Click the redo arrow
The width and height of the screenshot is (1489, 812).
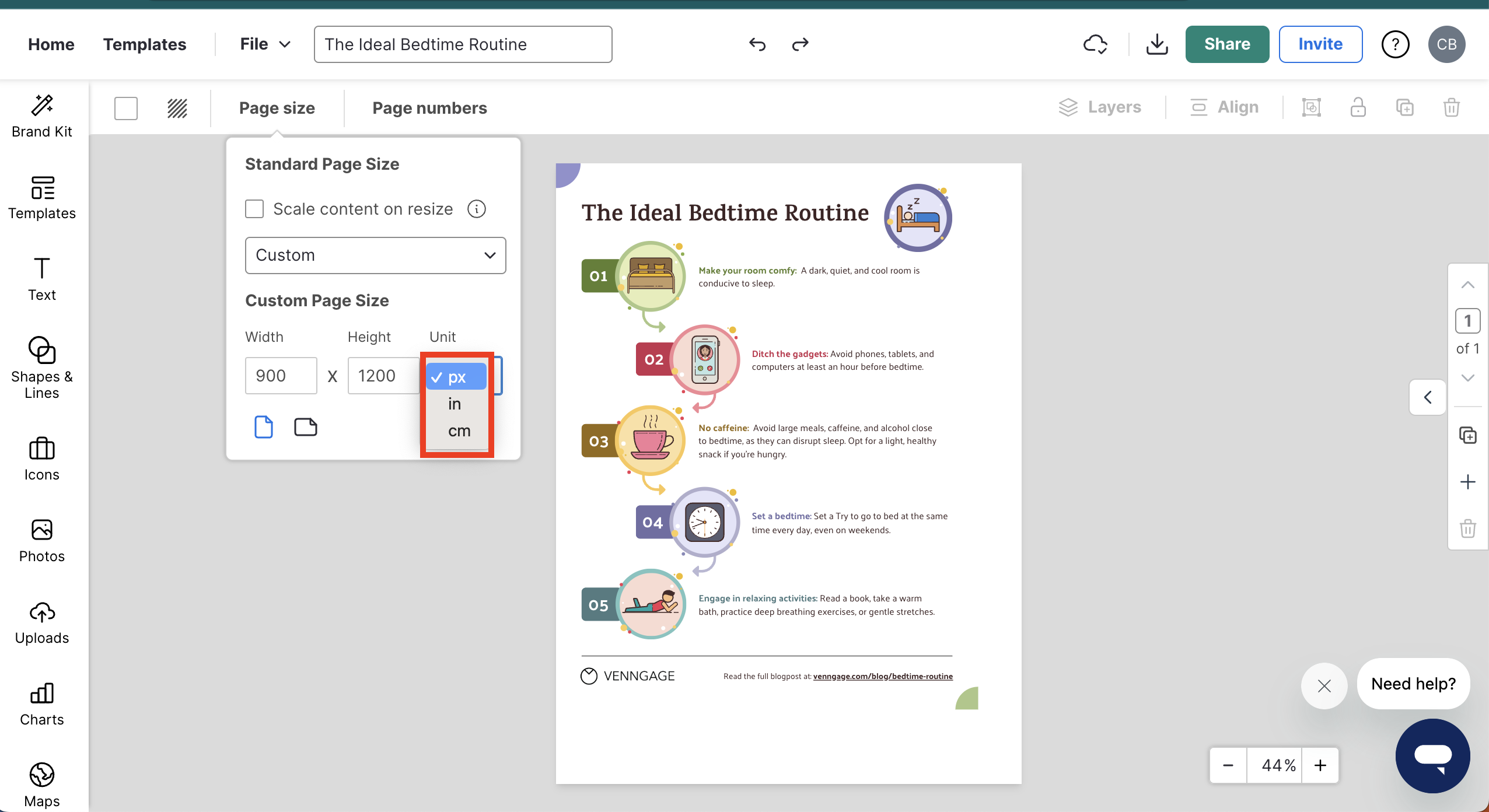pyautogui.click(x=800, y=44)
